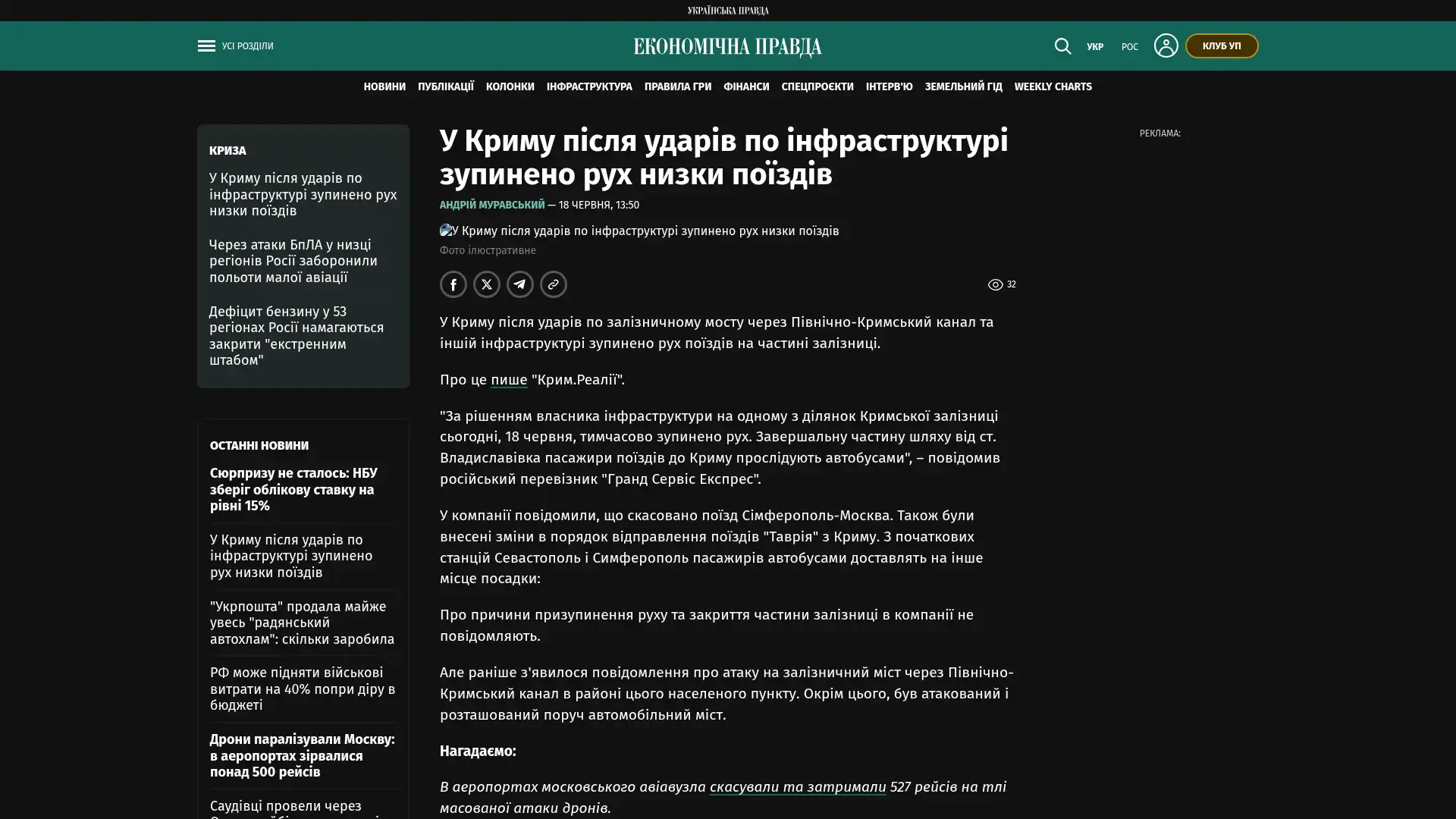Click the search magnifier icon
1456x819 pixels.
[1062, 46]
